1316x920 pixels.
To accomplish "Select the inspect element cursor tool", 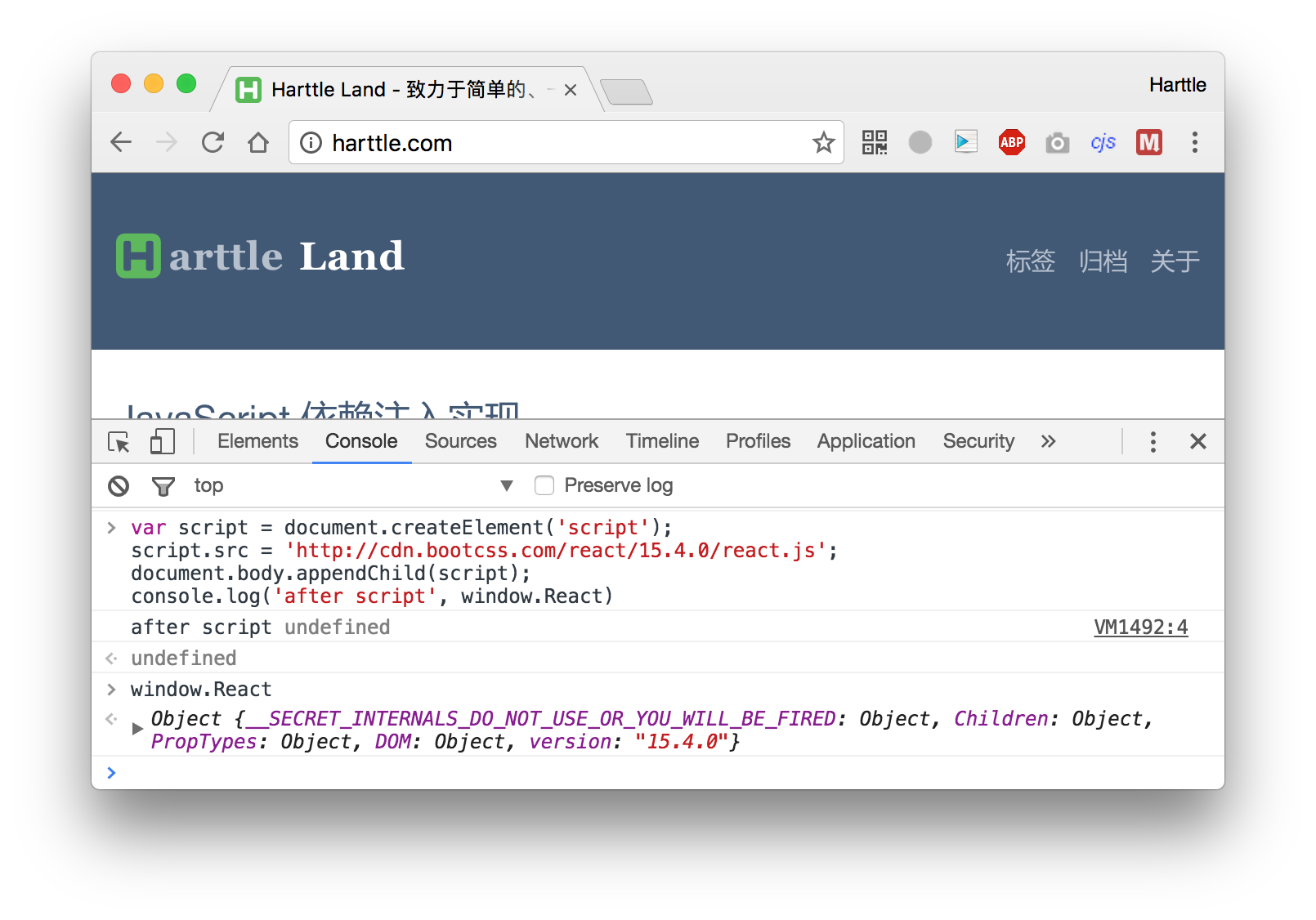I will pyautogui.click(x=118, y=441).
